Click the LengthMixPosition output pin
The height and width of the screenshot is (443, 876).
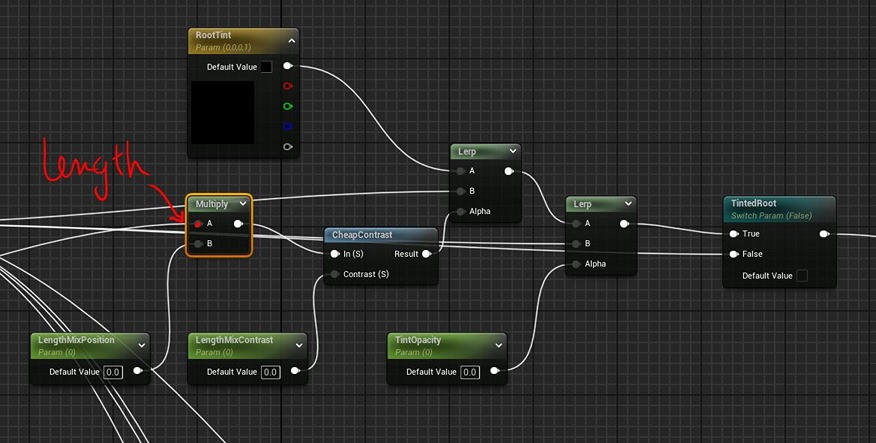pyautogui.click(x=137, y=370)
